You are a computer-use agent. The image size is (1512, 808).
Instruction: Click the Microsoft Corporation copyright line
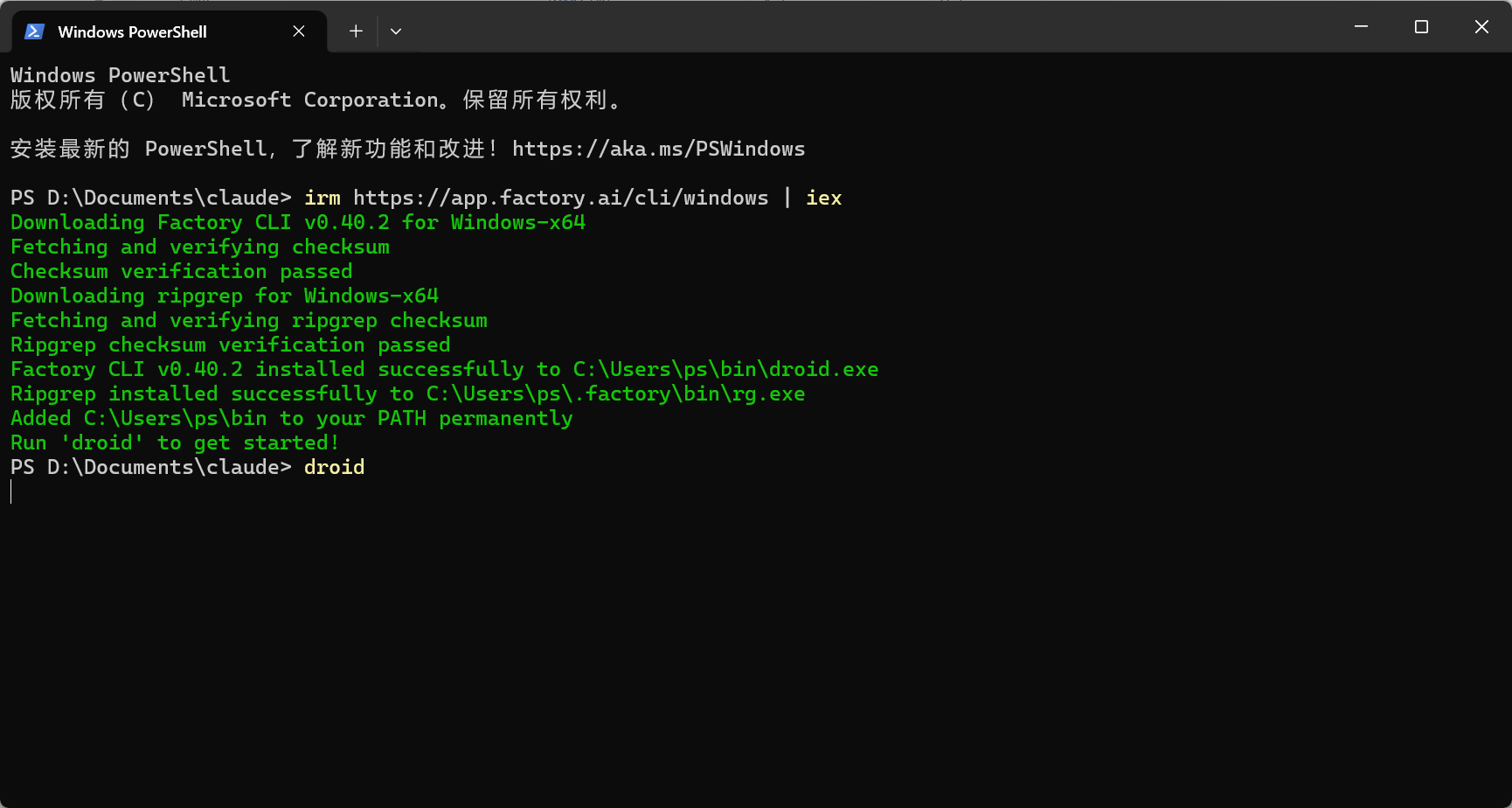316,100
